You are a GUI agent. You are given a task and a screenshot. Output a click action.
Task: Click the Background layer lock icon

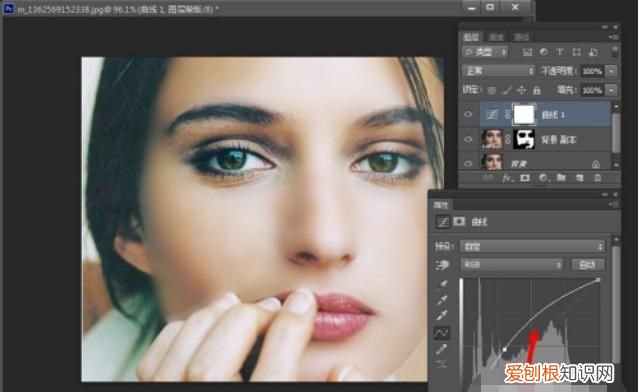click(596, 164)
